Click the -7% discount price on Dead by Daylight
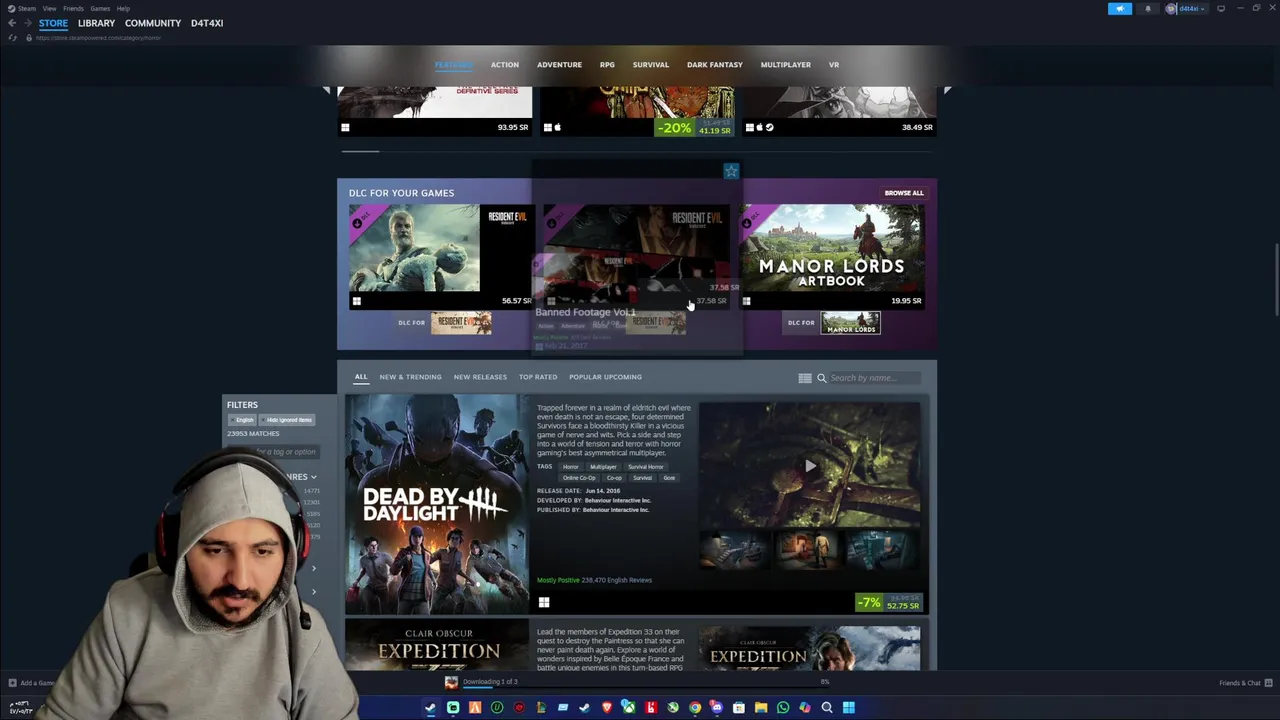The image size is (1280, 720). click(x=888, y=602)
